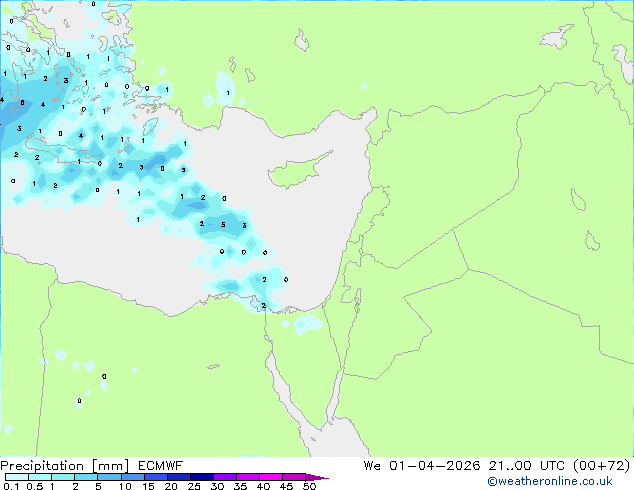Click the '[mm]' unit label
This screenshot has height=490, width=634.
pos(110,466)
